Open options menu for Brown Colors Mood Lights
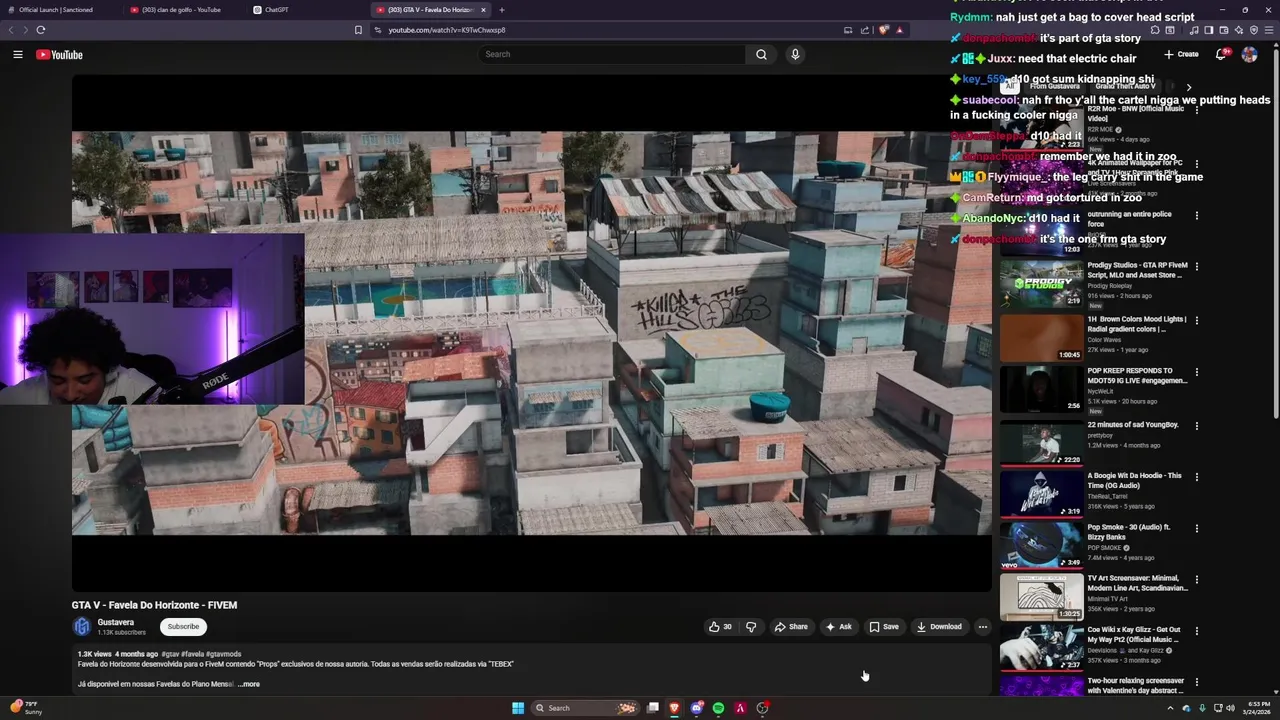Screen dimensions: 1280x720 pos(1196,321)
